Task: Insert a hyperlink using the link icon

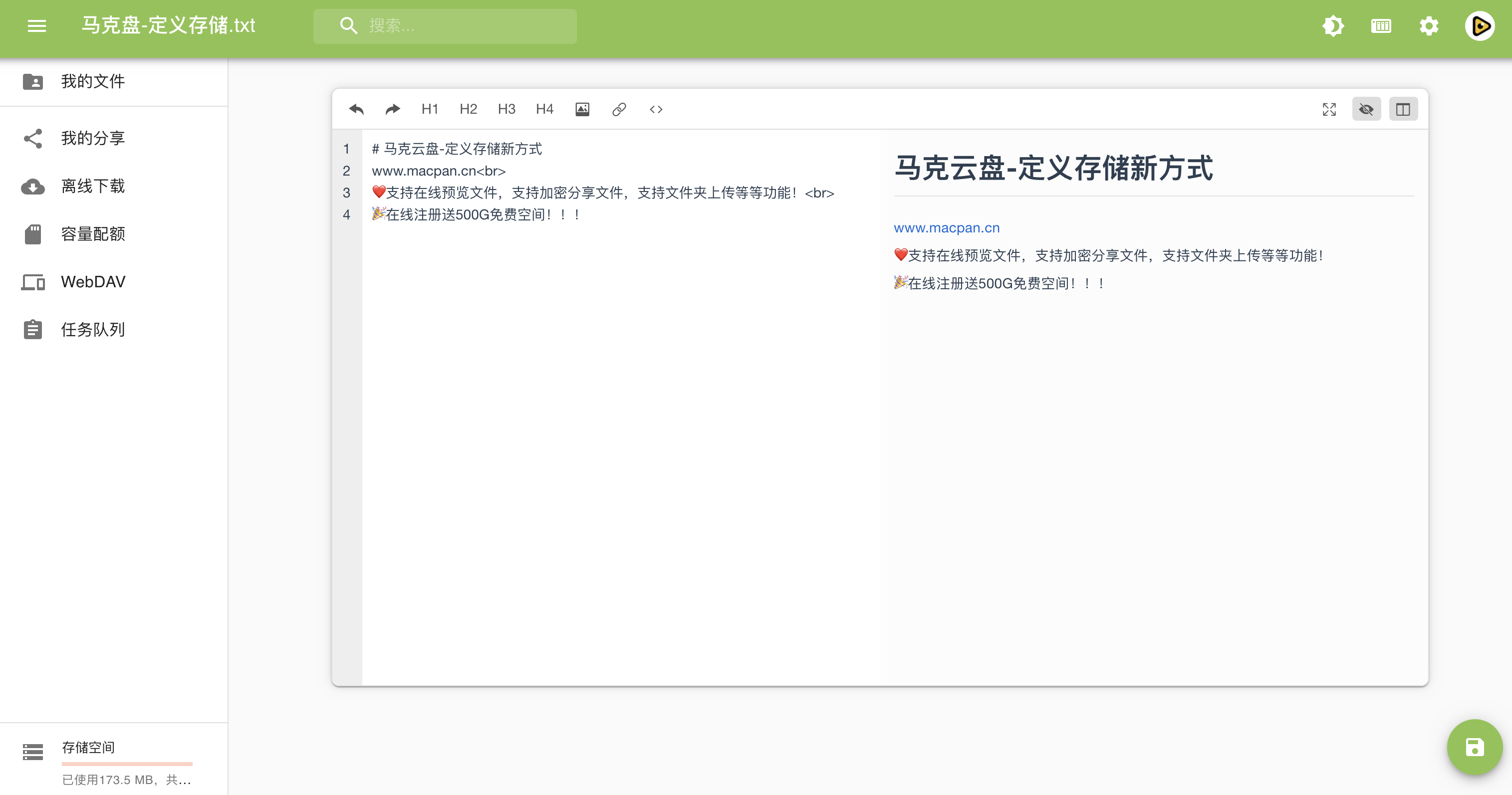Action: click(619, 109)
